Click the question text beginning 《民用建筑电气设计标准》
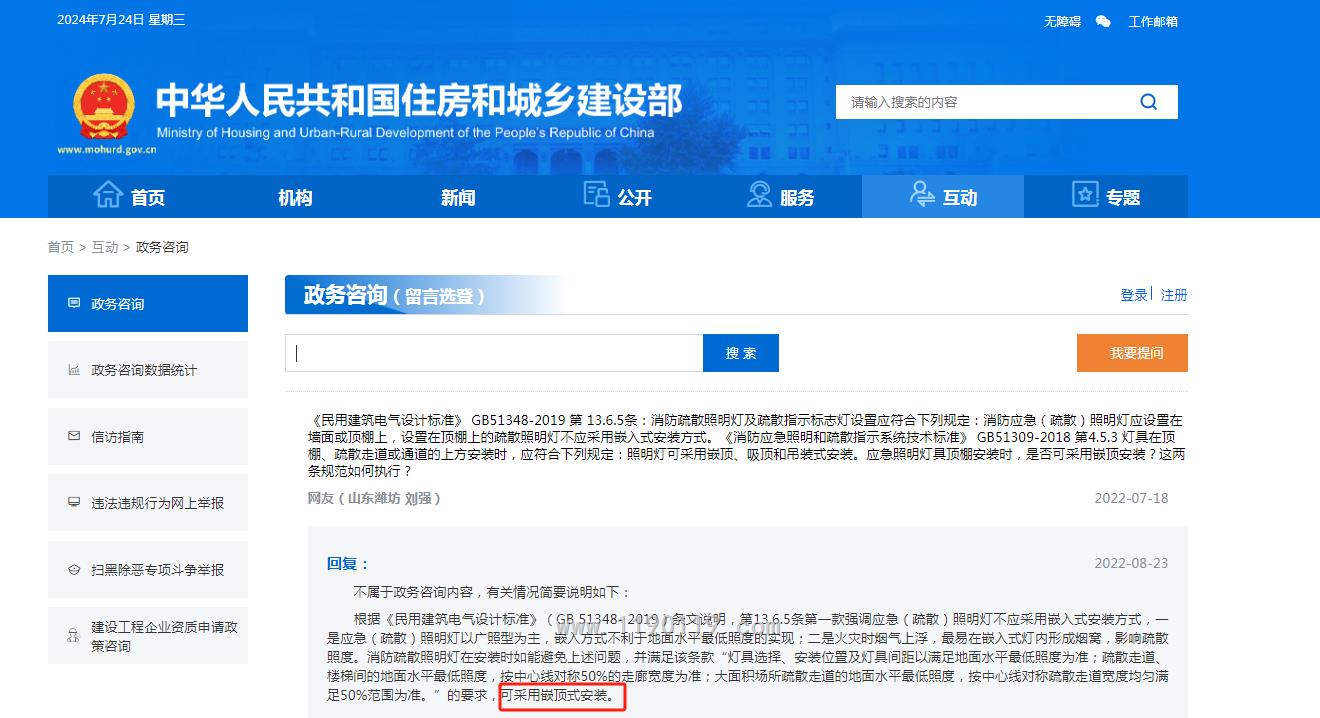 point(746,445)
